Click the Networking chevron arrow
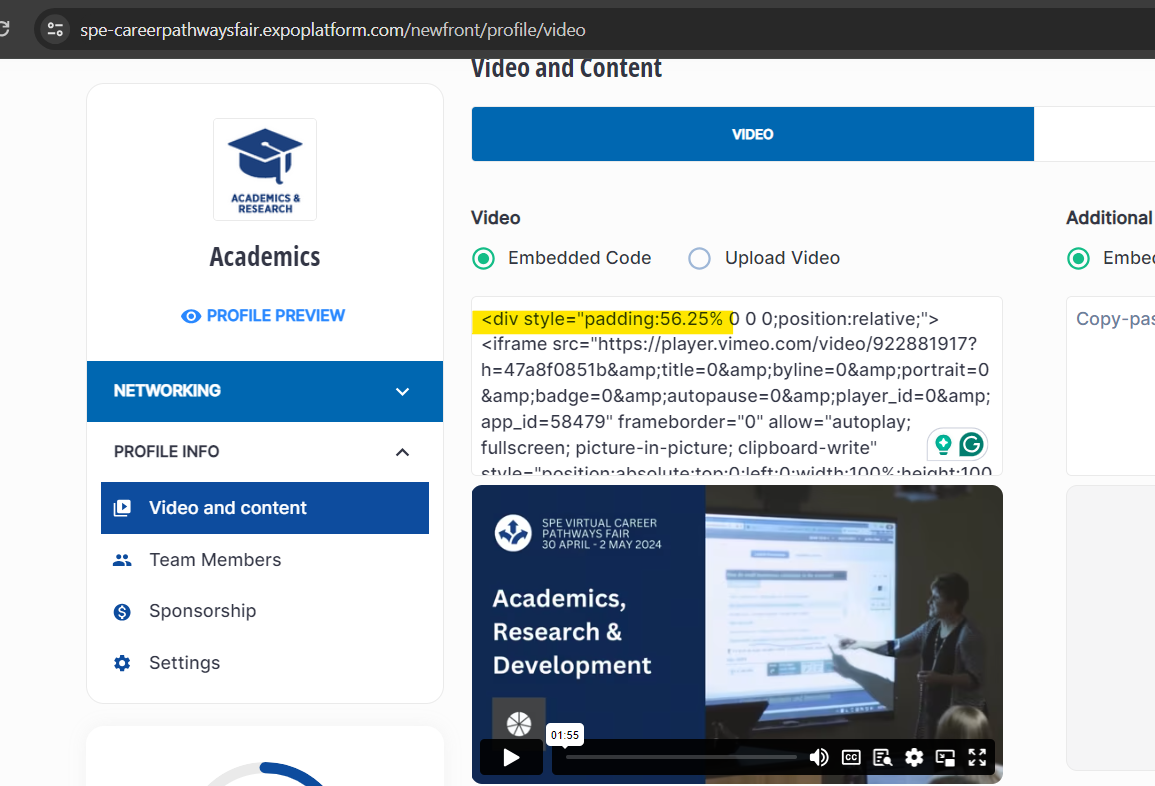The height and width of the screenshot is (786, 1155). pos(402,392)
